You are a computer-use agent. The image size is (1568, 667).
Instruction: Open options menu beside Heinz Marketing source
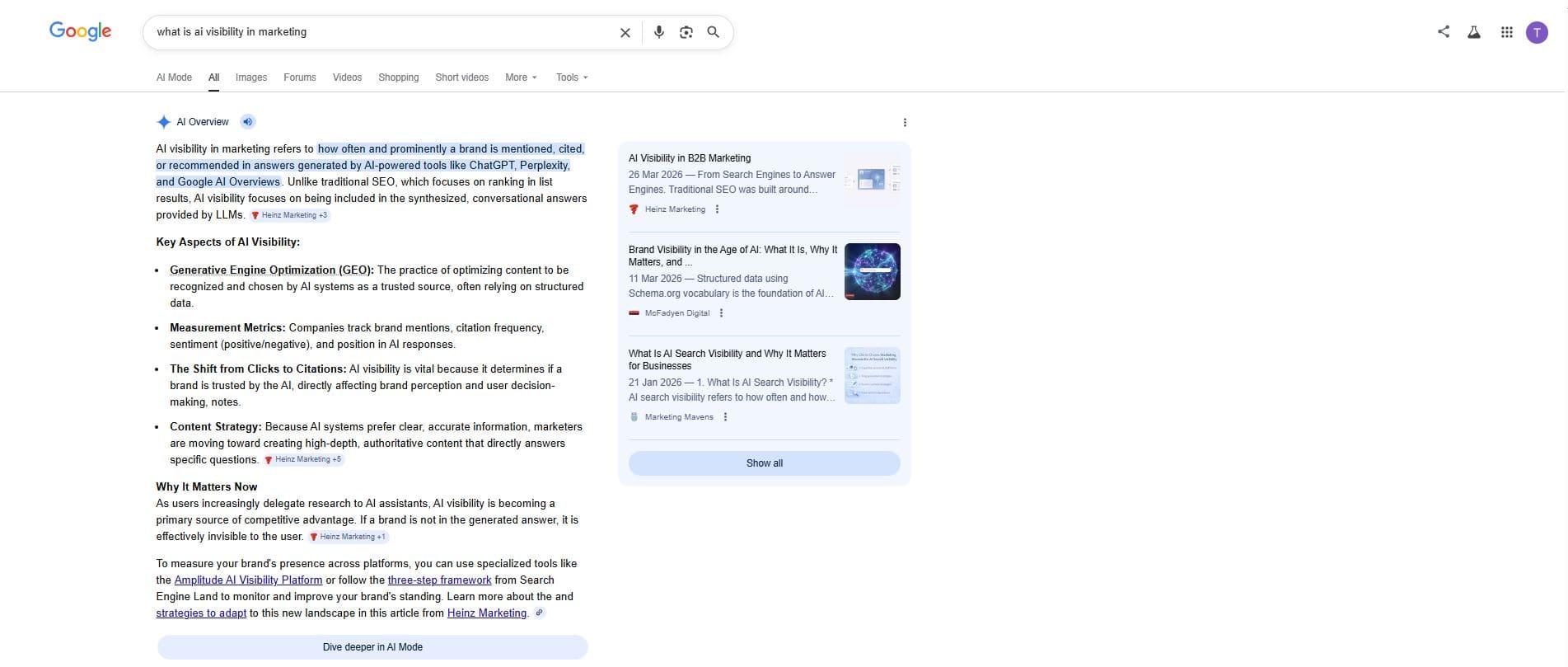(717, 209)
